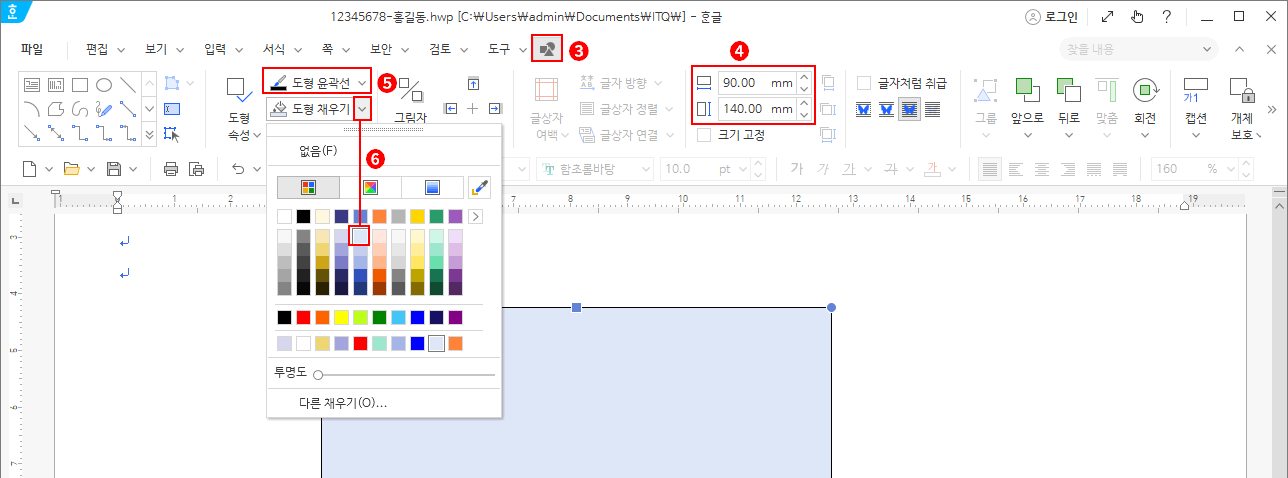Open the 파일 menu

(32, 48)
